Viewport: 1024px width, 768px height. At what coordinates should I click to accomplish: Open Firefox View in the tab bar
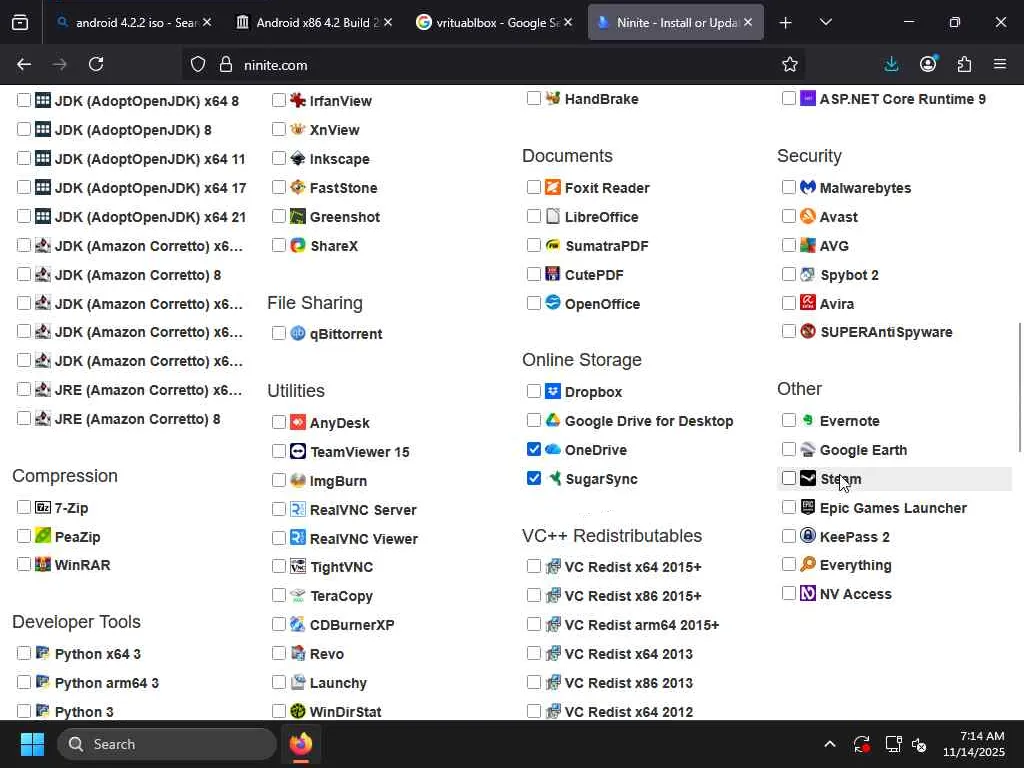point(20,22)
